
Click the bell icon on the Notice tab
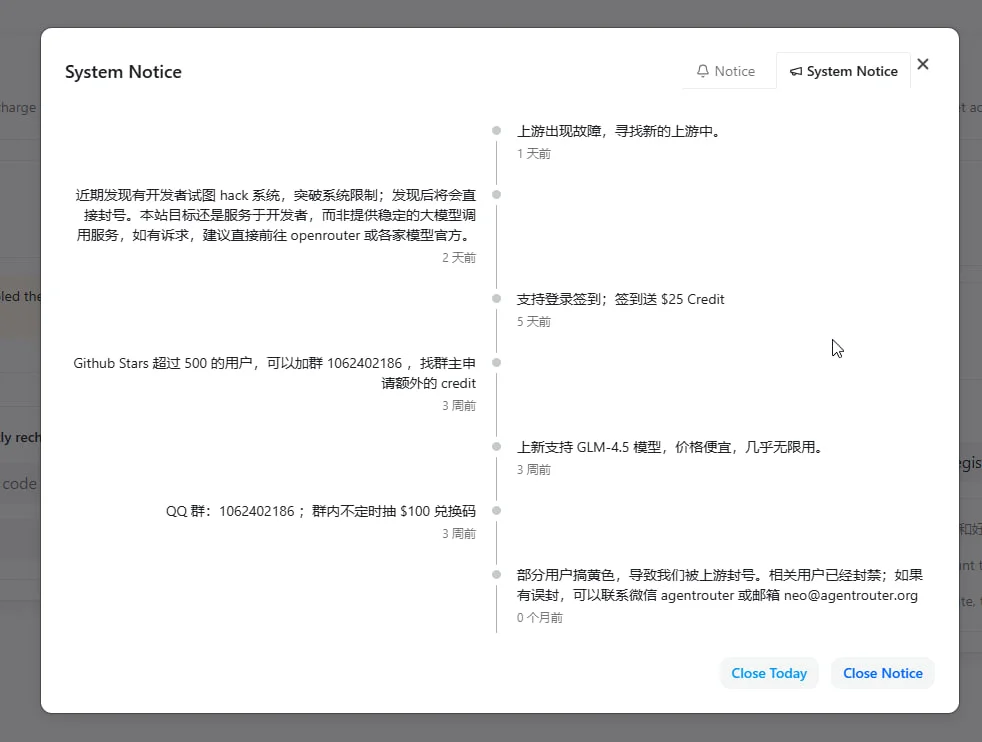tap(703, 71)
